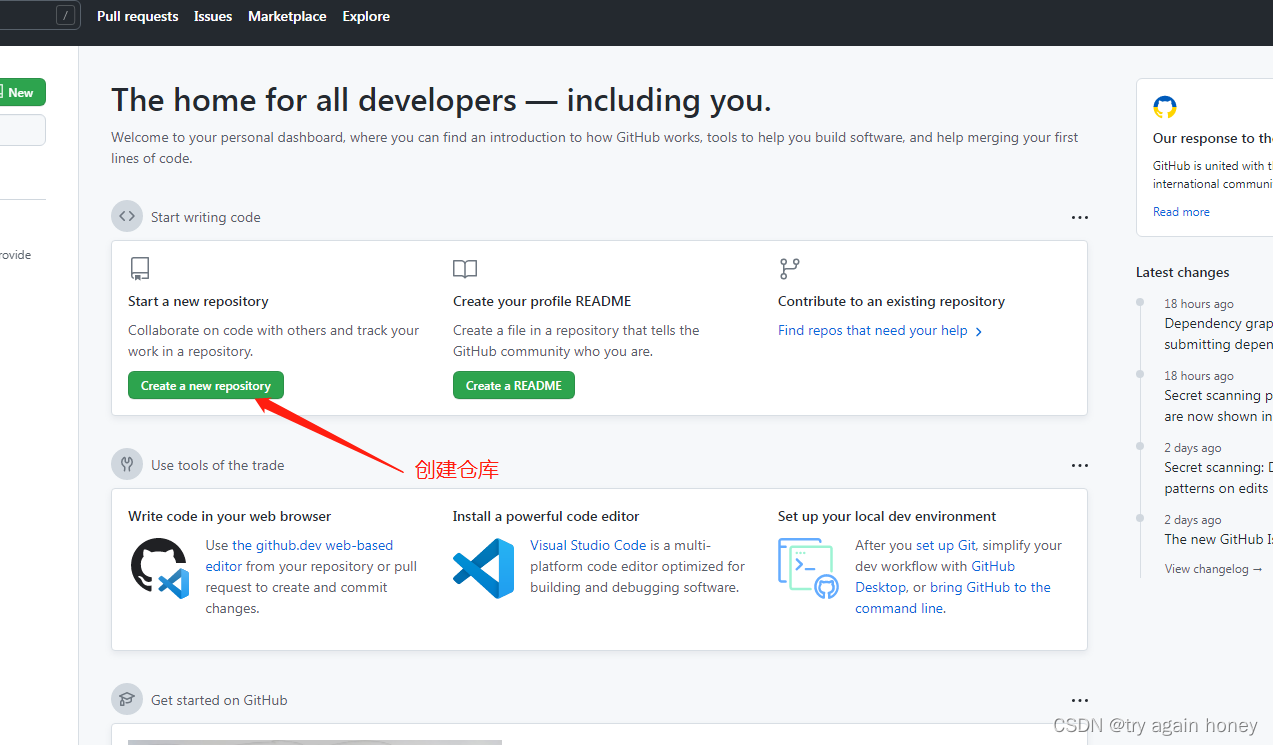The height and width of the screenshot is (745, 1273).
Task: Click Install a powerful code editor heading
Action: pos(546,516)
